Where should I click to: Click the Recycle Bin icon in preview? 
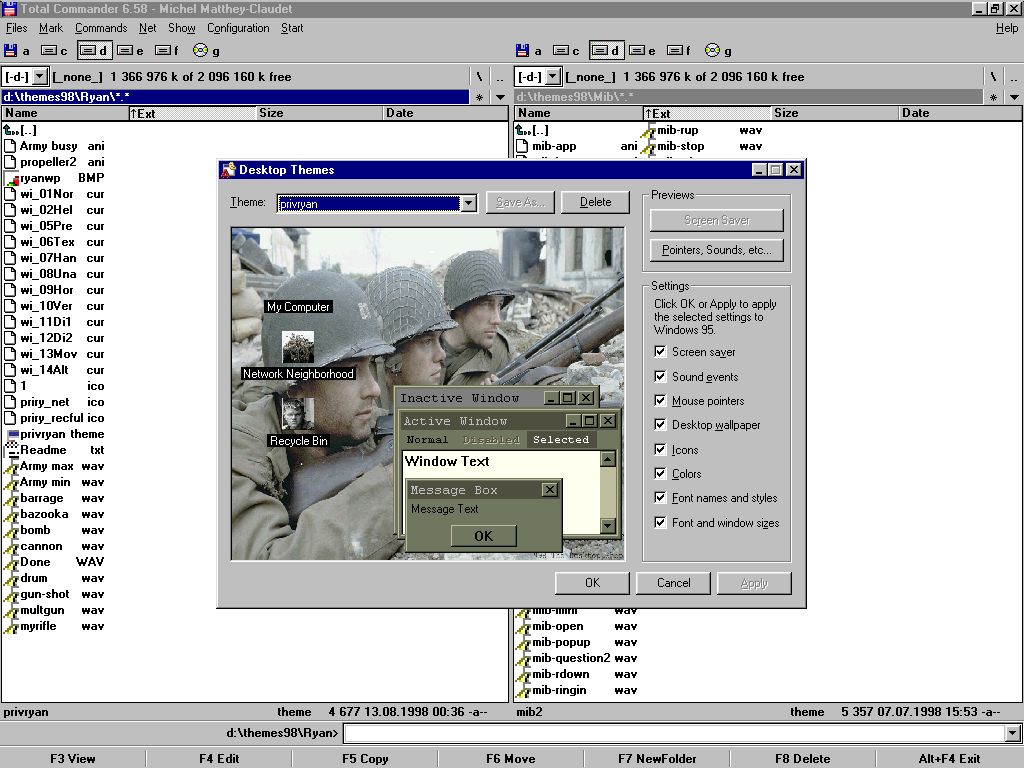tap(298, 414)
